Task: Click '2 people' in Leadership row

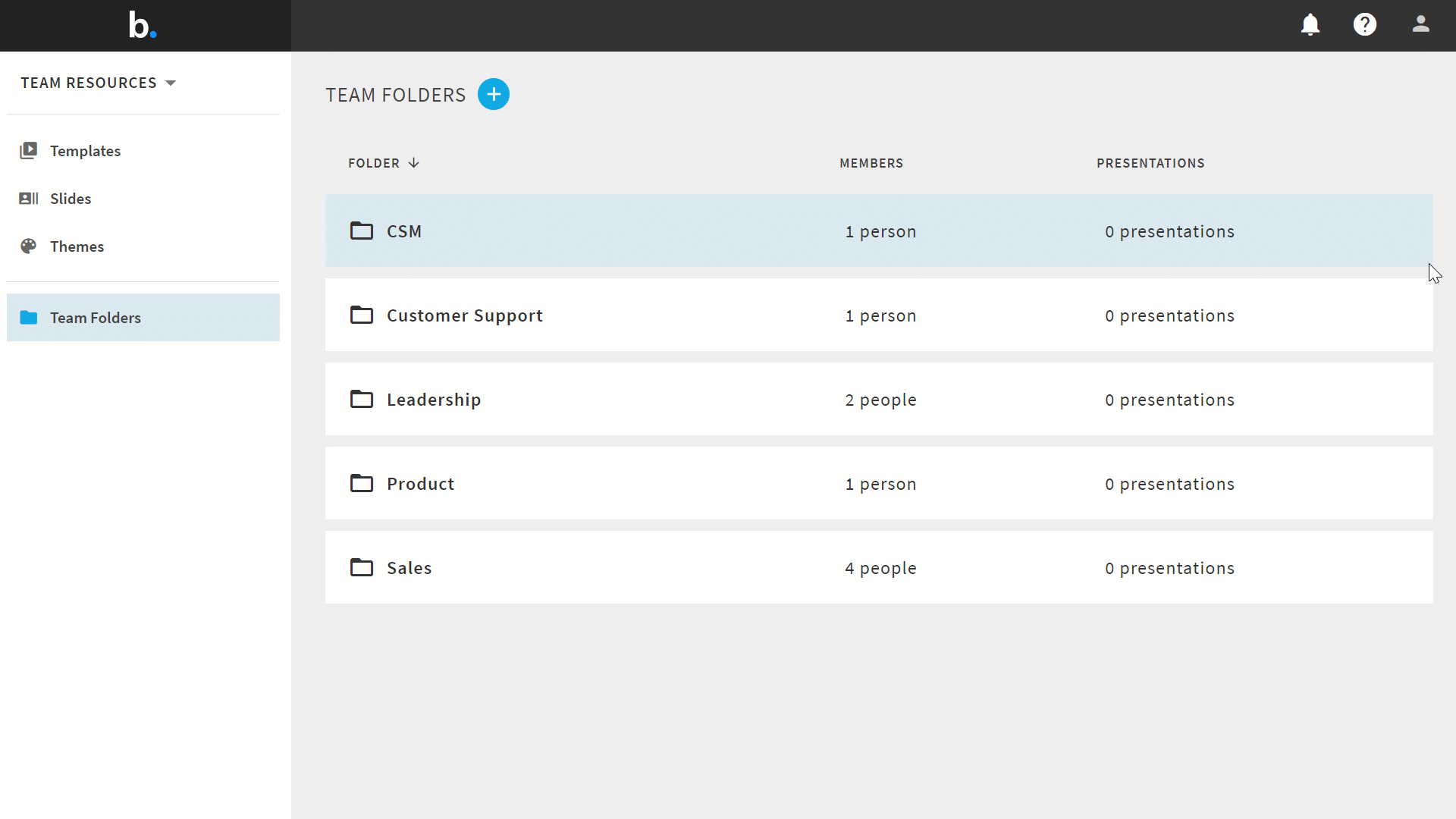Action: [881, 400]
